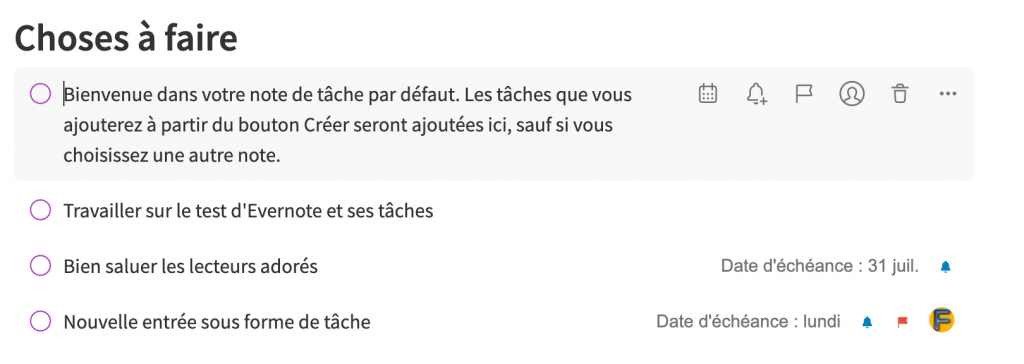Viewport: 1024px width, 364px height.
Task: Check off 'Travailler sur le test d'Evernote'
Action: 40,210
